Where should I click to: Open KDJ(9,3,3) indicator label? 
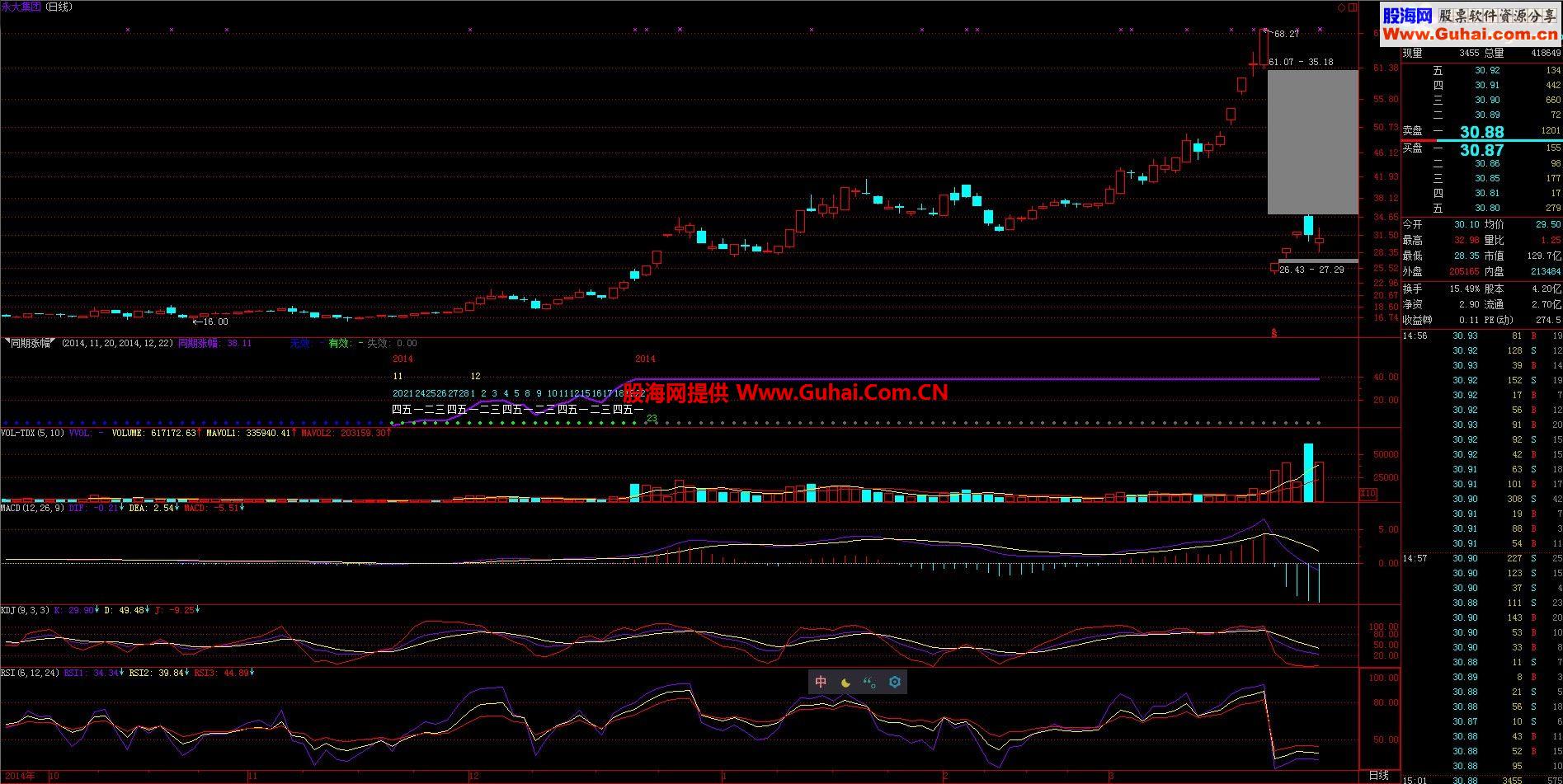[26, 610]
